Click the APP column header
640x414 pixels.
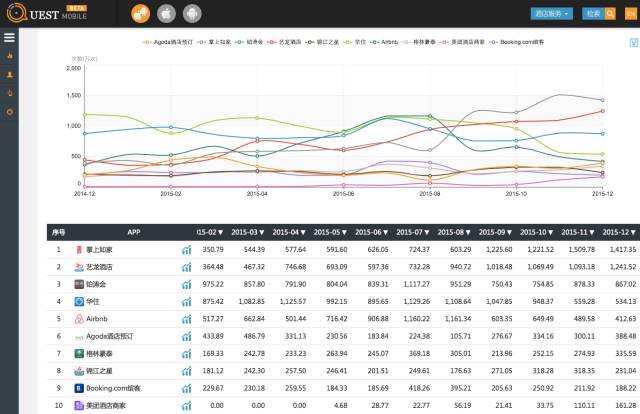tap(133, 232)
